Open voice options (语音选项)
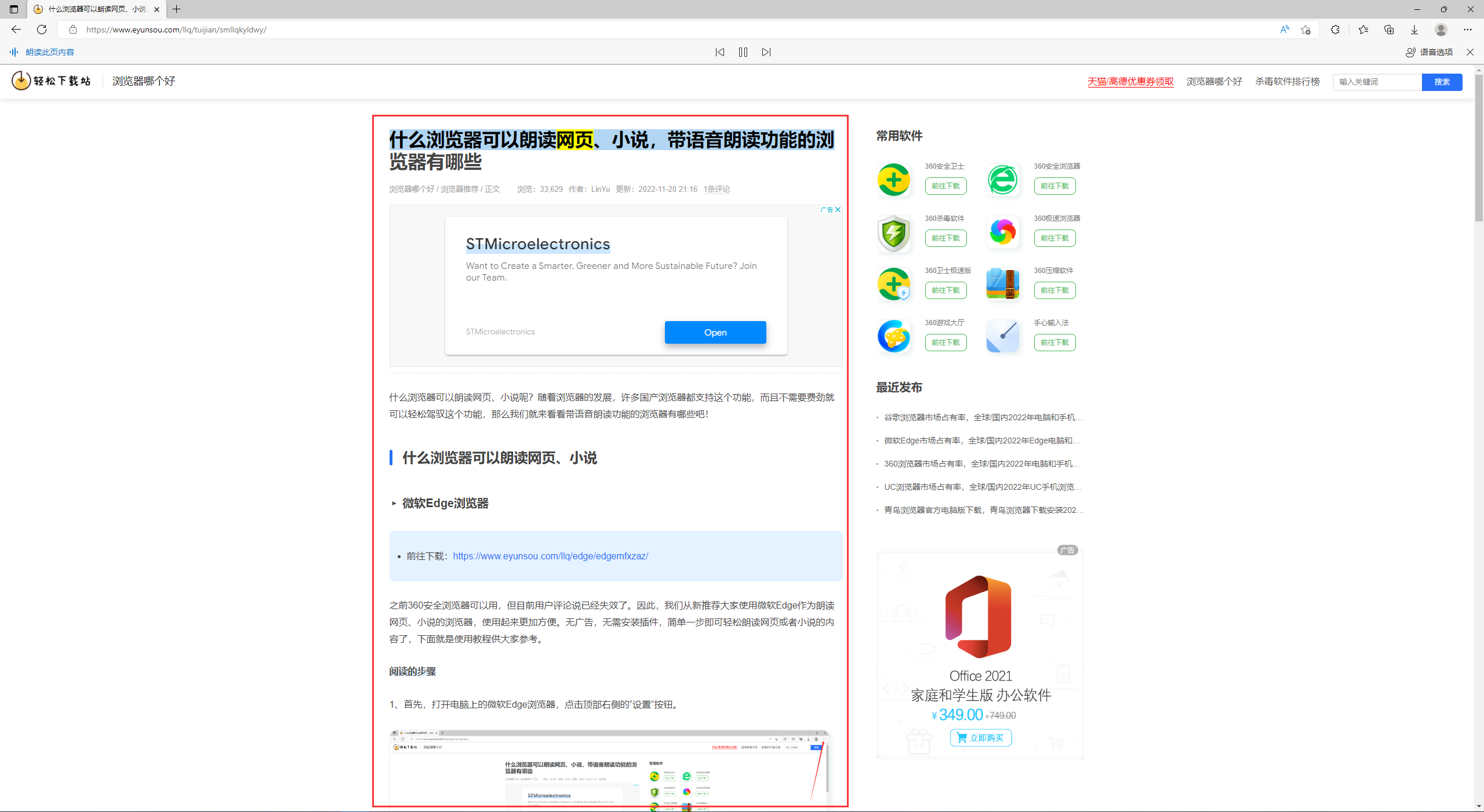 tap(1430, 52)
